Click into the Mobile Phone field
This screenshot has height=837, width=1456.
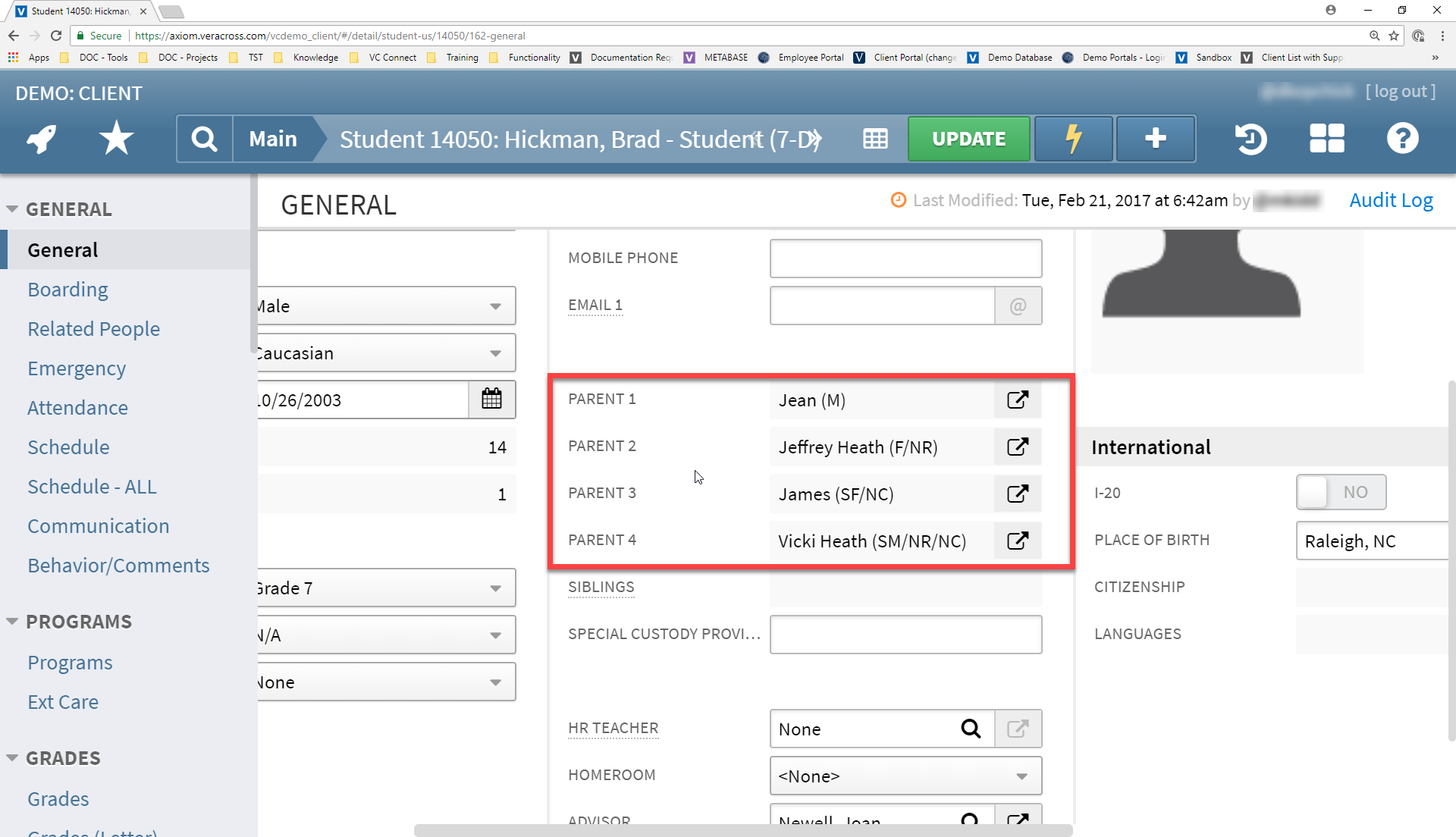tap(905, 259)
